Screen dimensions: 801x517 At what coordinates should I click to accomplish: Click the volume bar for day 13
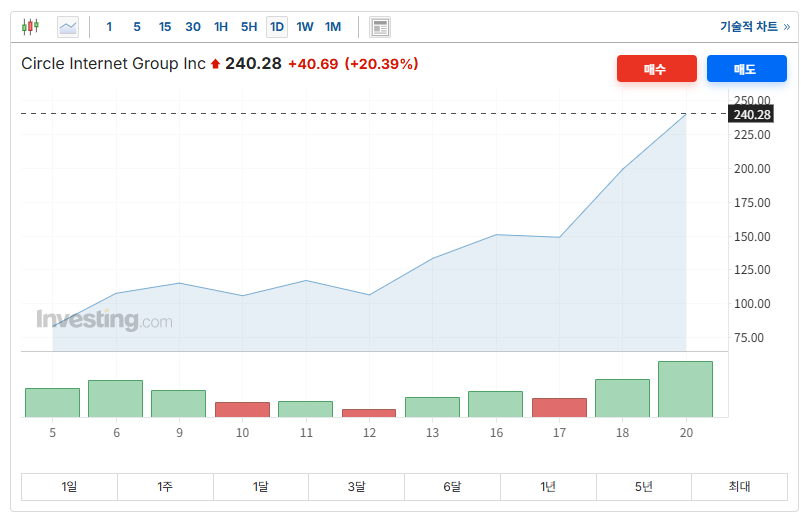[432, 407]
